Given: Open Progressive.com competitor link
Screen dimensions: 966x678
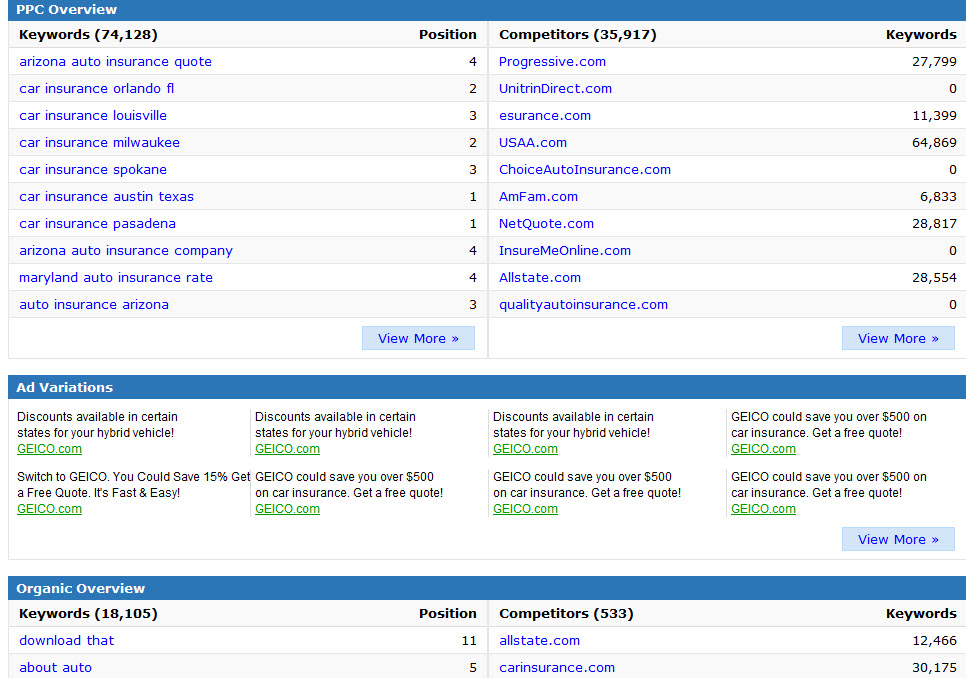Looking at the screenshot, I should 552,62.
